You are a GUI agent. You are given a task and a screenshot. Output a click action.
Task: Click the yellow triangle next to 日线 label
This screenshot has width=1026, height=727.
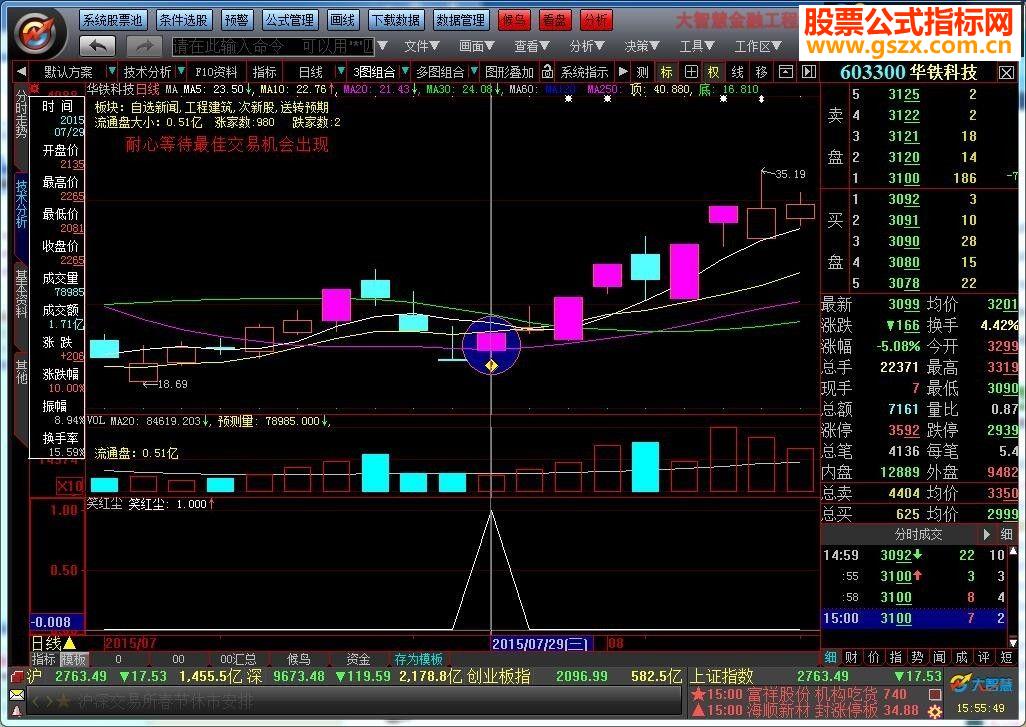(x=70, y=643)
